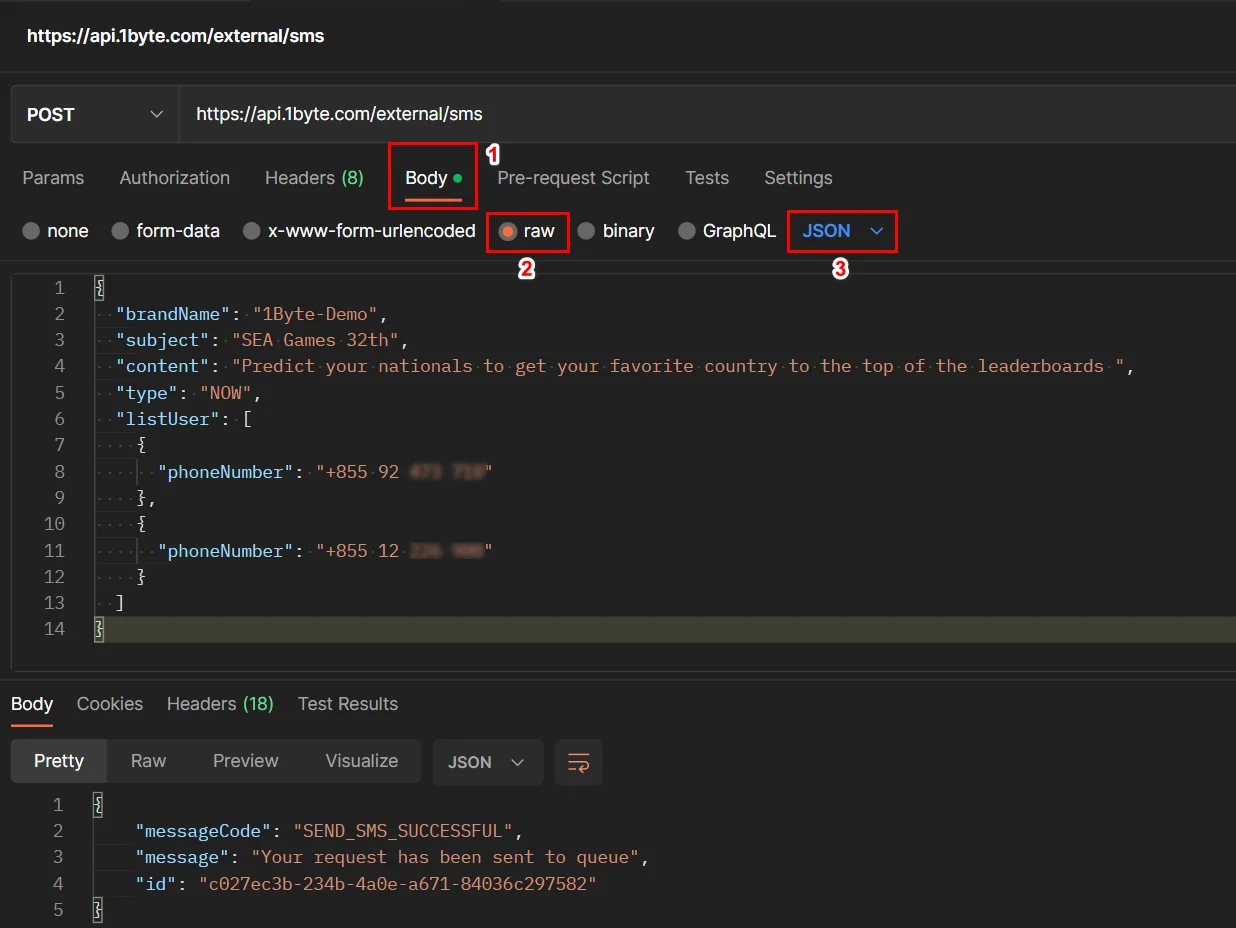Click the "listUser" key in editor
1236x928 pixels.
coord(168,419)
